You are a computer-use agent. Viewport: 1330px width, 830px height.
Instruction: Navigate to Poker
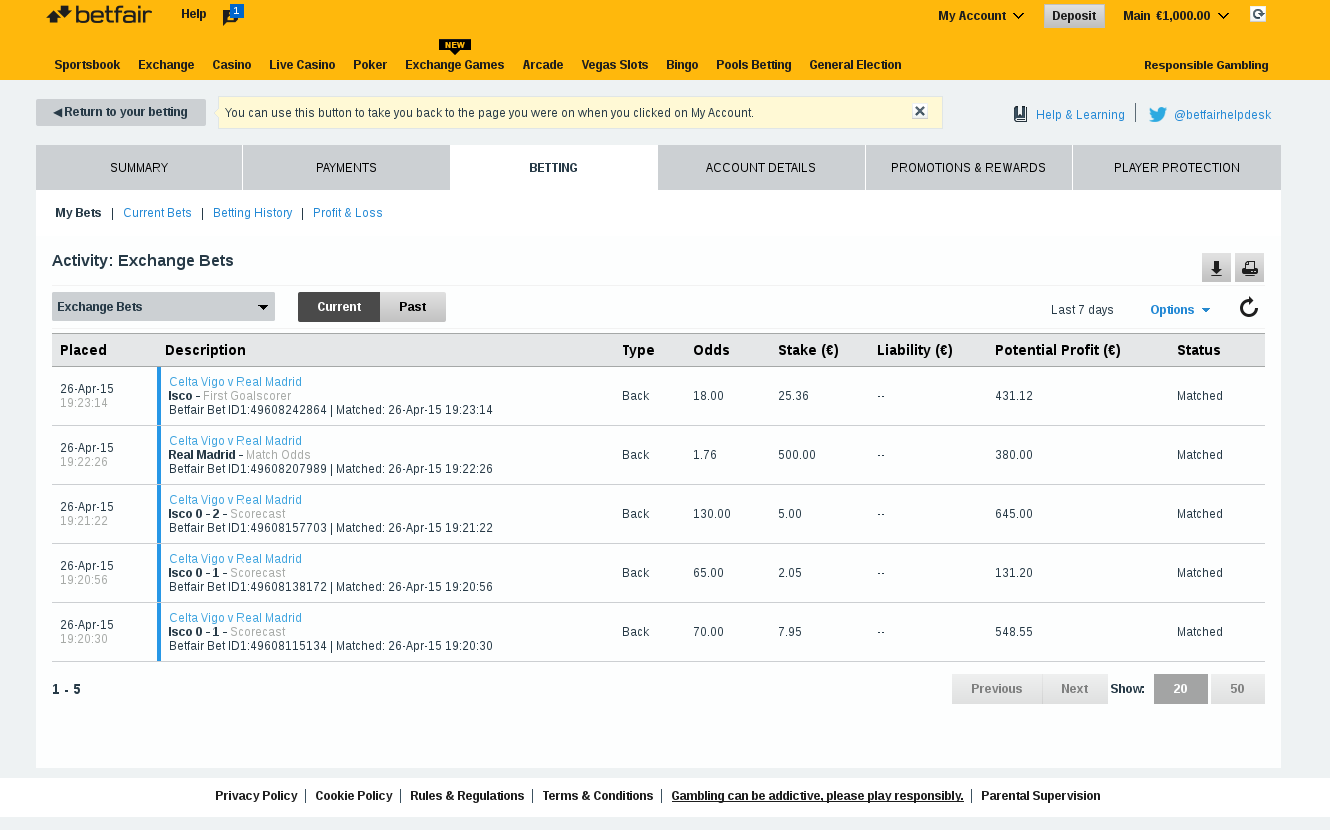pos(370,65)
